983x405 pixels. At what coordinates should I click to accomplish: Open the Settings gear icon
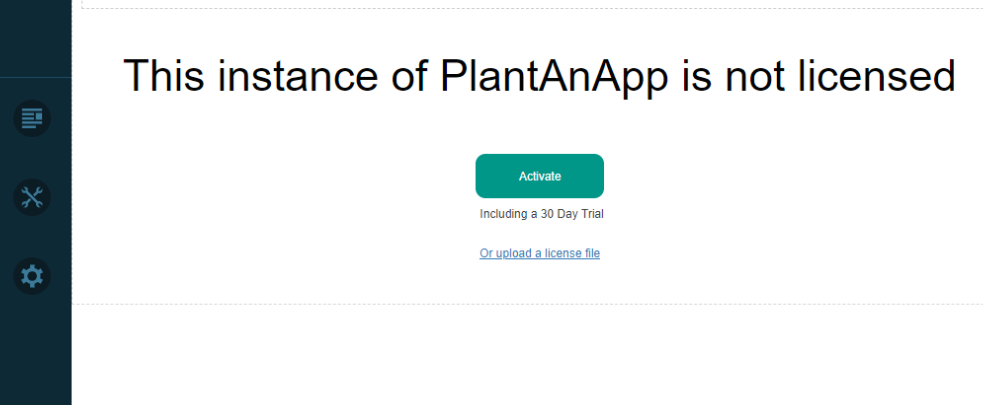[x=32, y=276]
